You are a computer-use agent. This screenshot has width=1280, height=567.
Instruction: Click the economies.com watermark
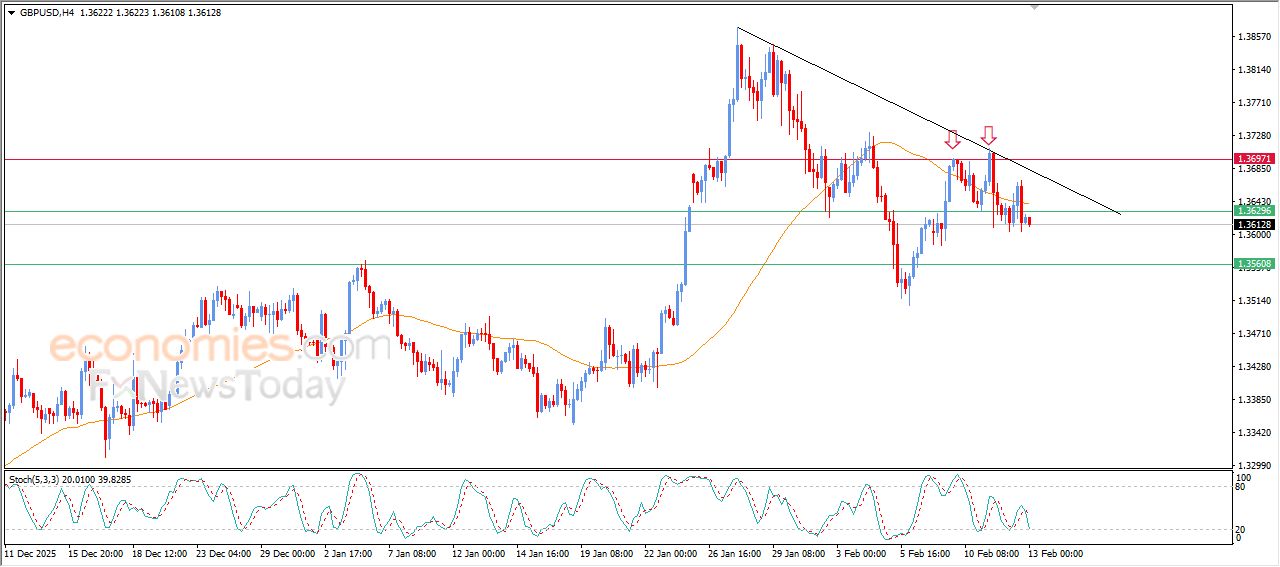click(220, 347)
